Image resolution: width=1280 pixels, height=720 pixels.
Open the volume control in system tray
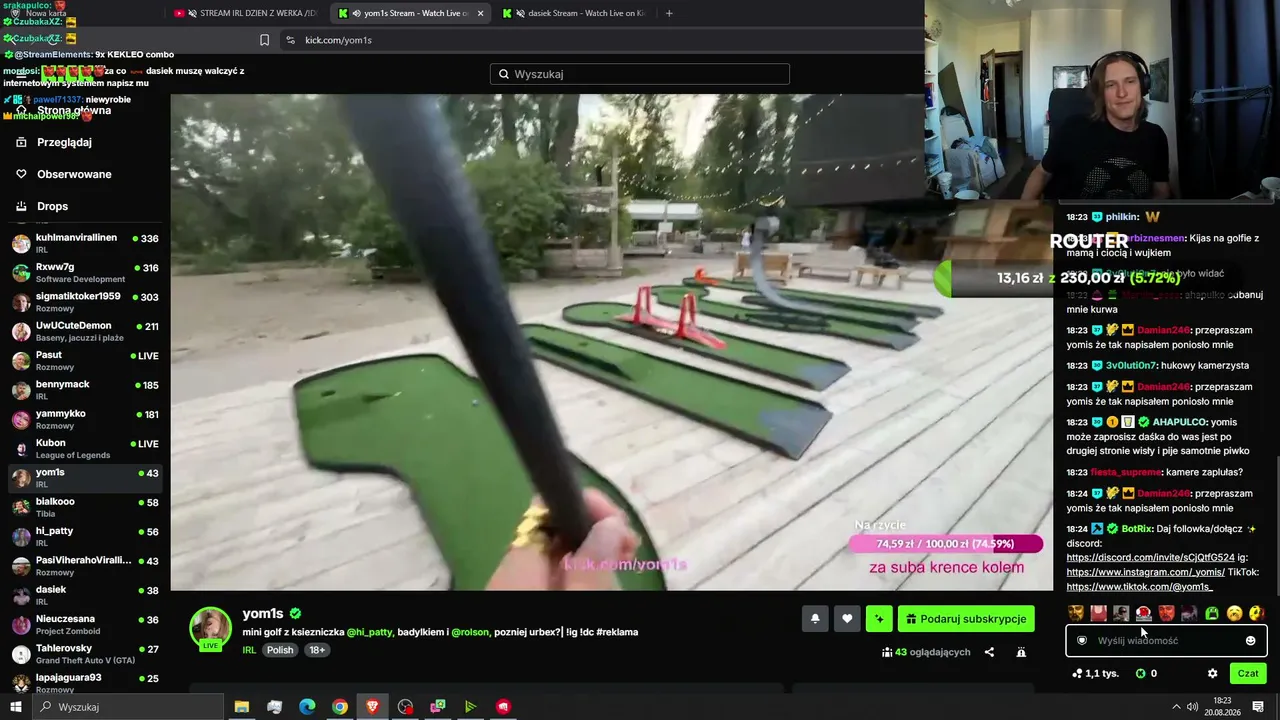coord(1190,707)
